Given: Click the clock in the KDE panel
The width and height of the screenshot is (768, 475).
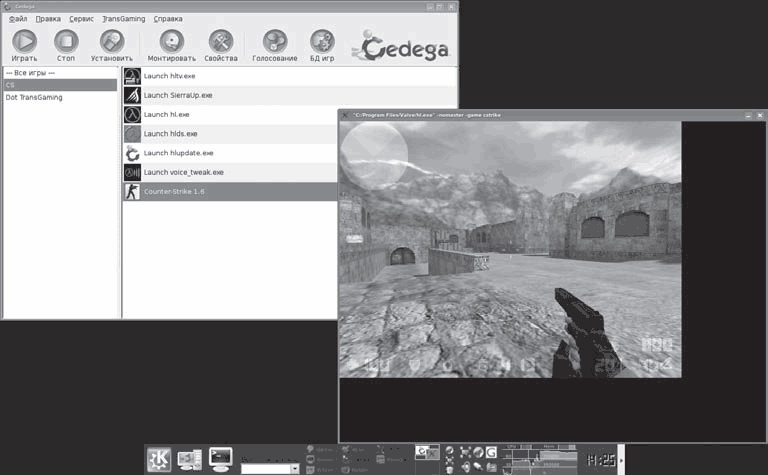Looking at the screenshot, I should [599, 460].
